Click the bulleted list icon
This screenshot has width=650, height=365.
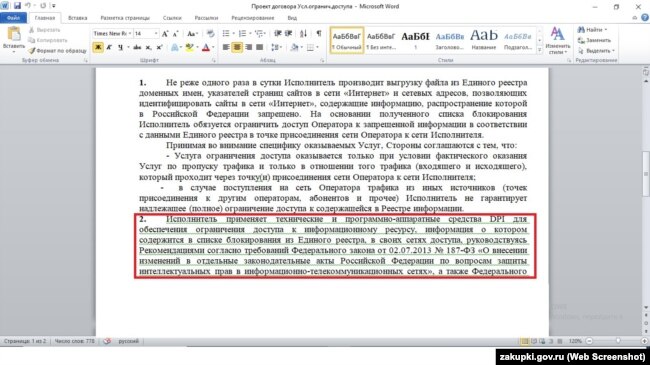pos(226,33)
